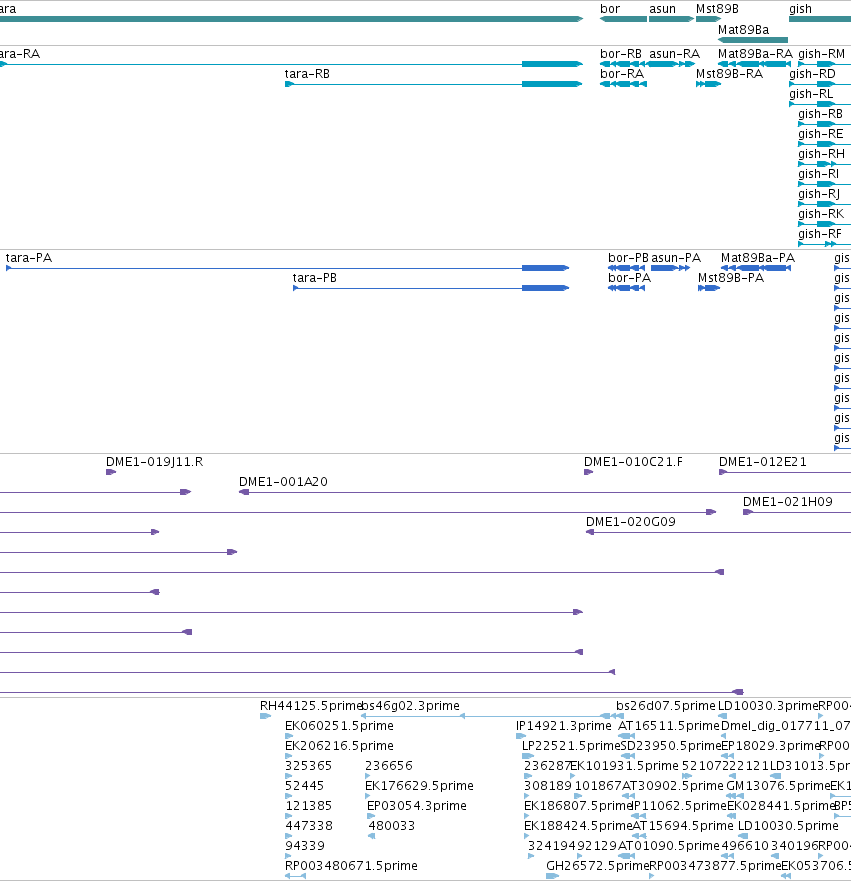
Task: Click the tara-RA transcript exon block
Action: pyautogui.click(x=552, y=64)
